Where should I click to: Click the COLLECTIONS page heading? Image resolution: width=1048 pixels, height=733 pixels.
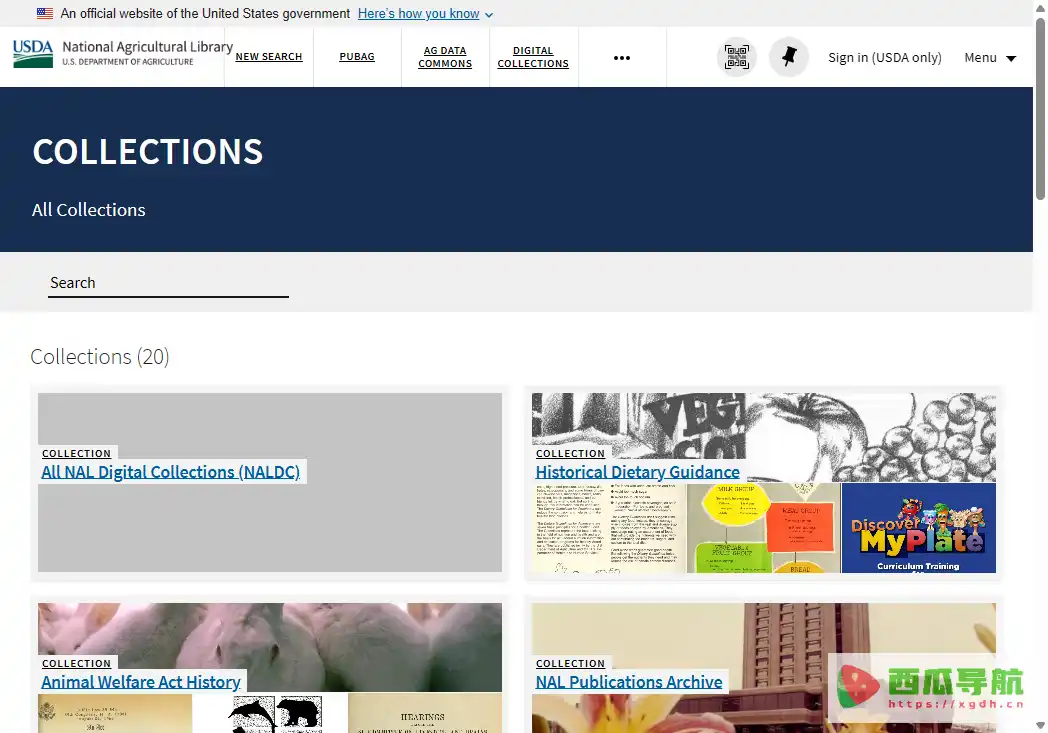pyautogui.click(x=148, y=152)
